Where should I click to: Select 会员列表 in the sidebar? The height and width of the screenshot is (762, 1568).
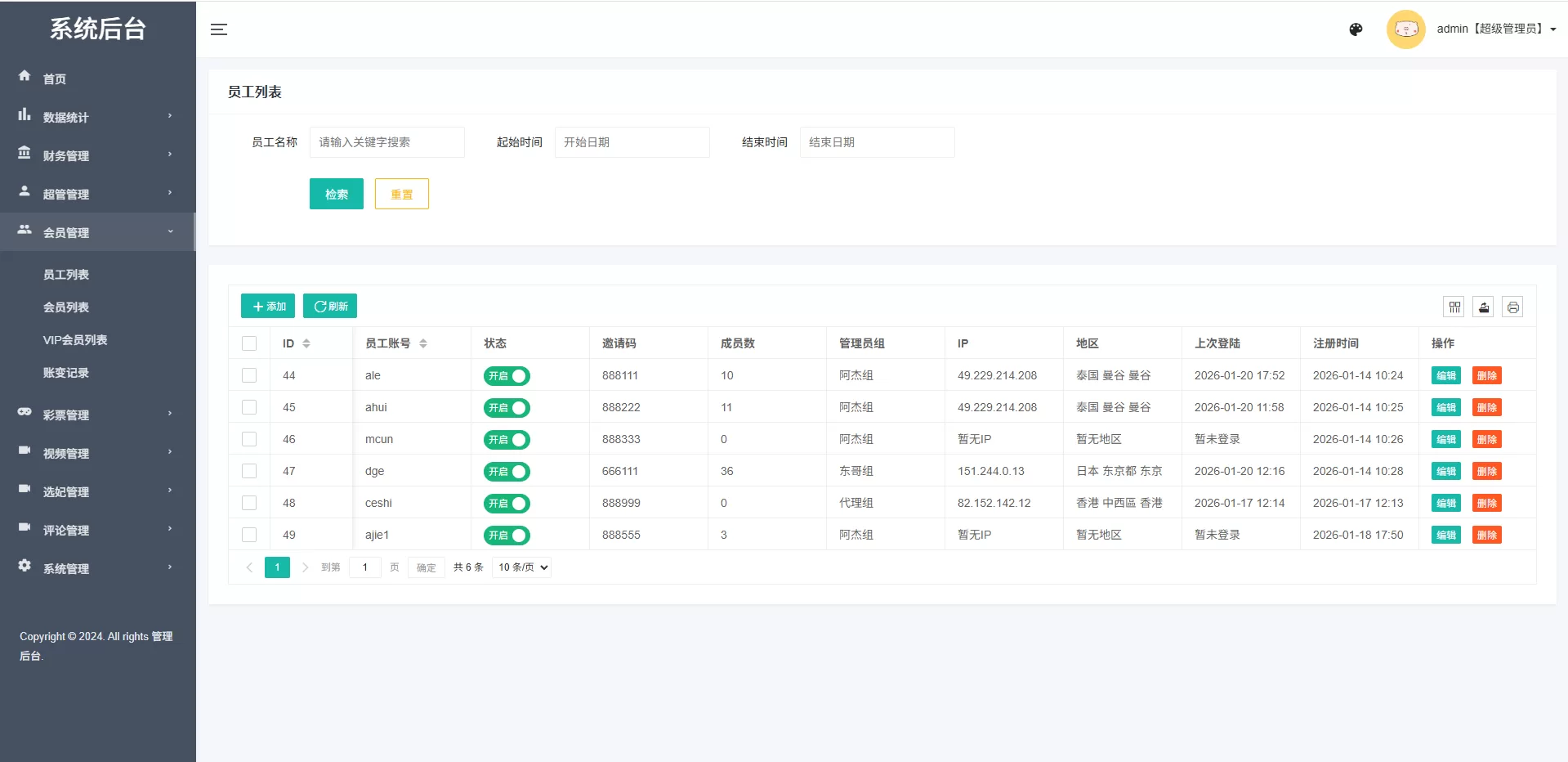tap(67, 307)
